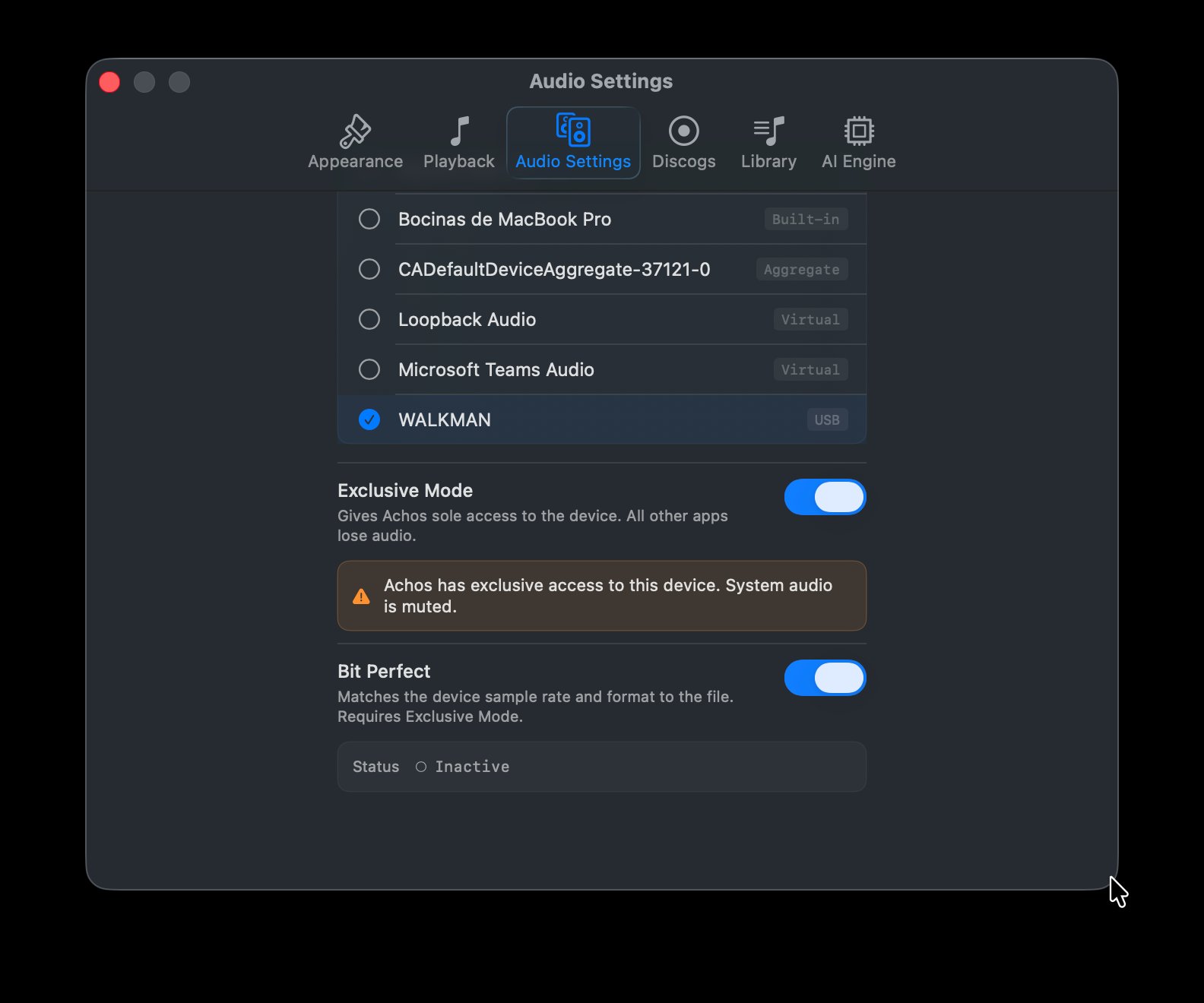Image resolution: width=1204 pixels, height=1003 pixels.
Task: Open the AI Engine tab
Action: [858, 143]
